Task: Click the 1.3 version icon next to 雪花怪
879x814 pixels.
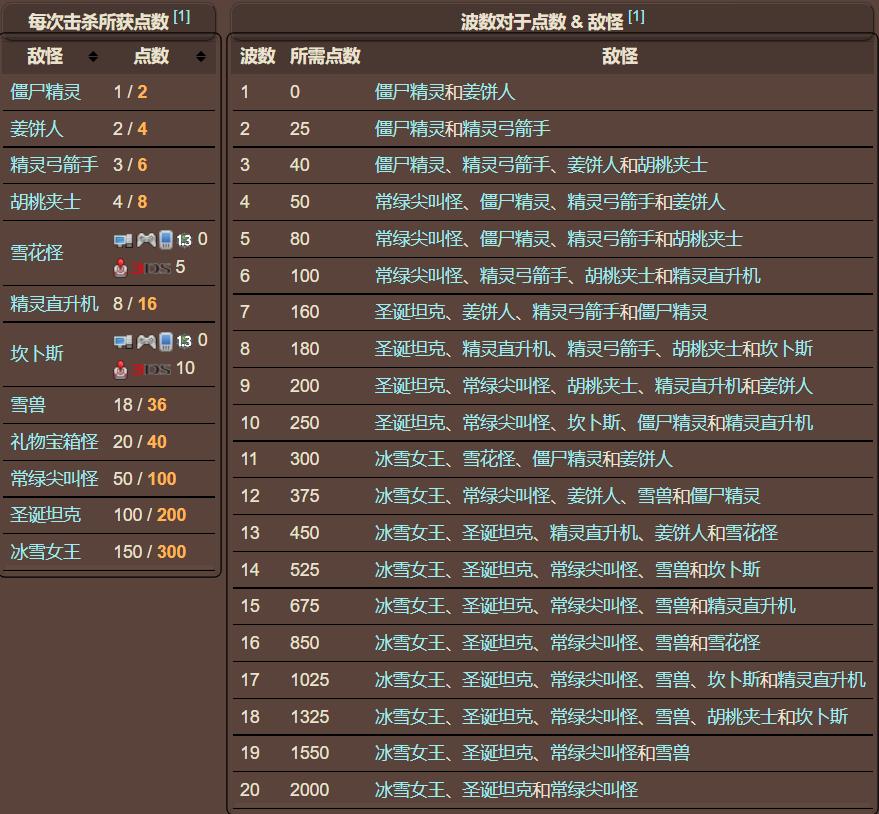Action: (184, 239)
